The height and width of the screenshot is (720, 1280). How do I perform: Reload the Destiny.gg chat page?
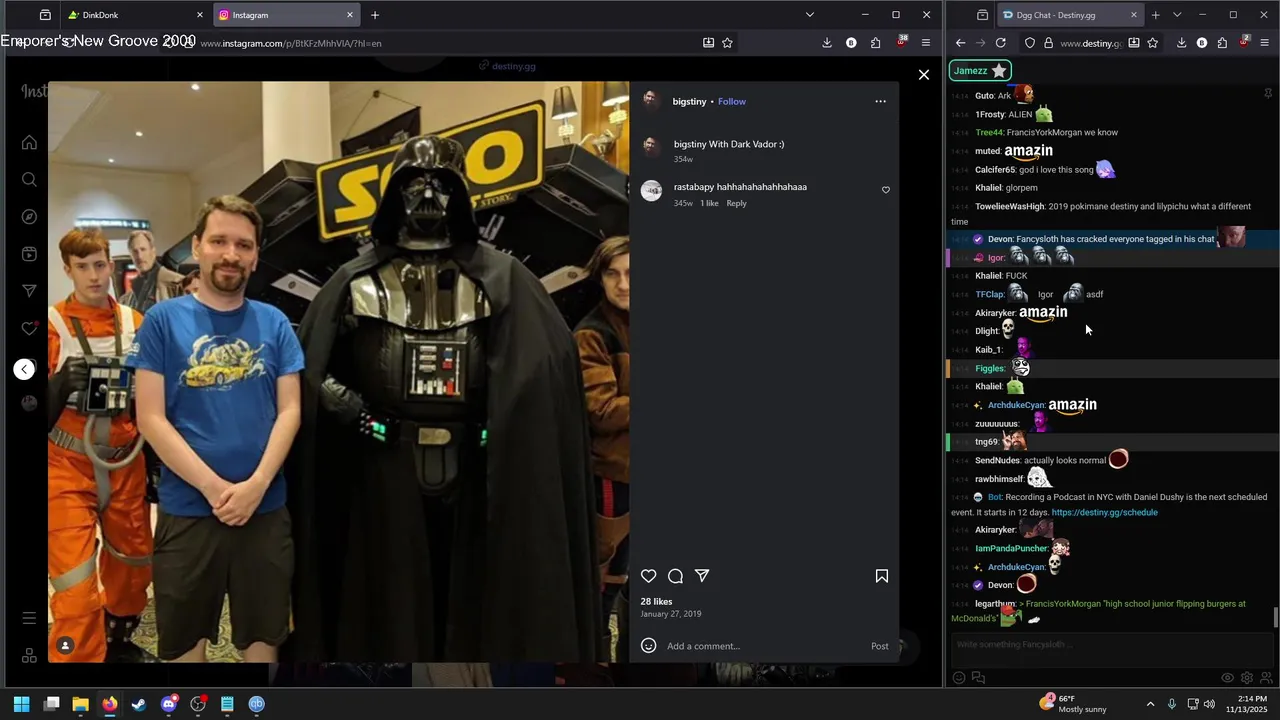click(x=1000, y=43)
